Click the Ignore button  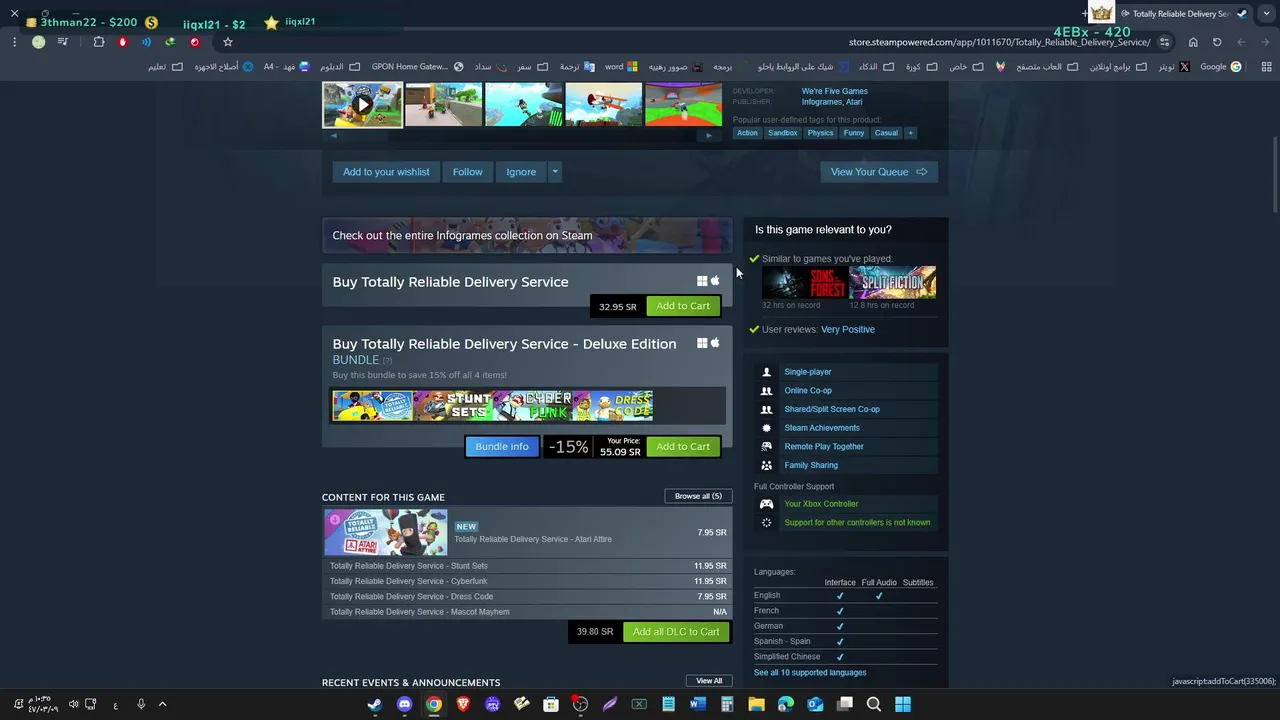coord(521,172)
